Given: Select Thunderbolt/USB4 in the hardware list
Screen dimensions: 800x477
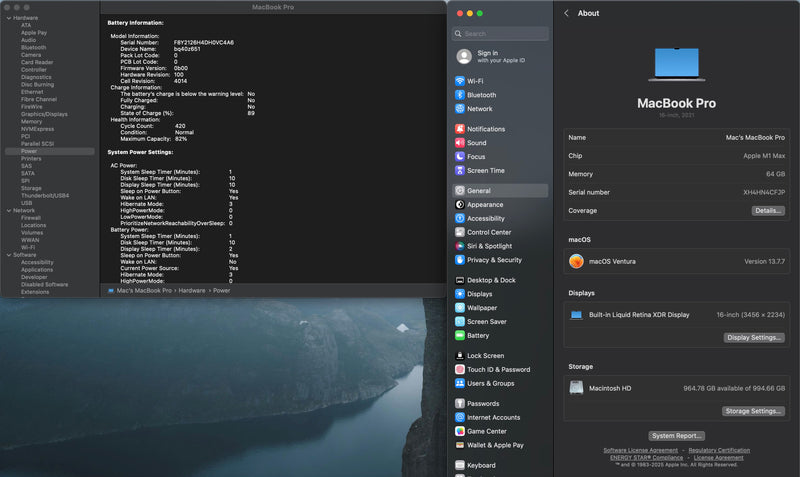Looking at the screenshot, I should pyautogui.click(x=46, y=195).
